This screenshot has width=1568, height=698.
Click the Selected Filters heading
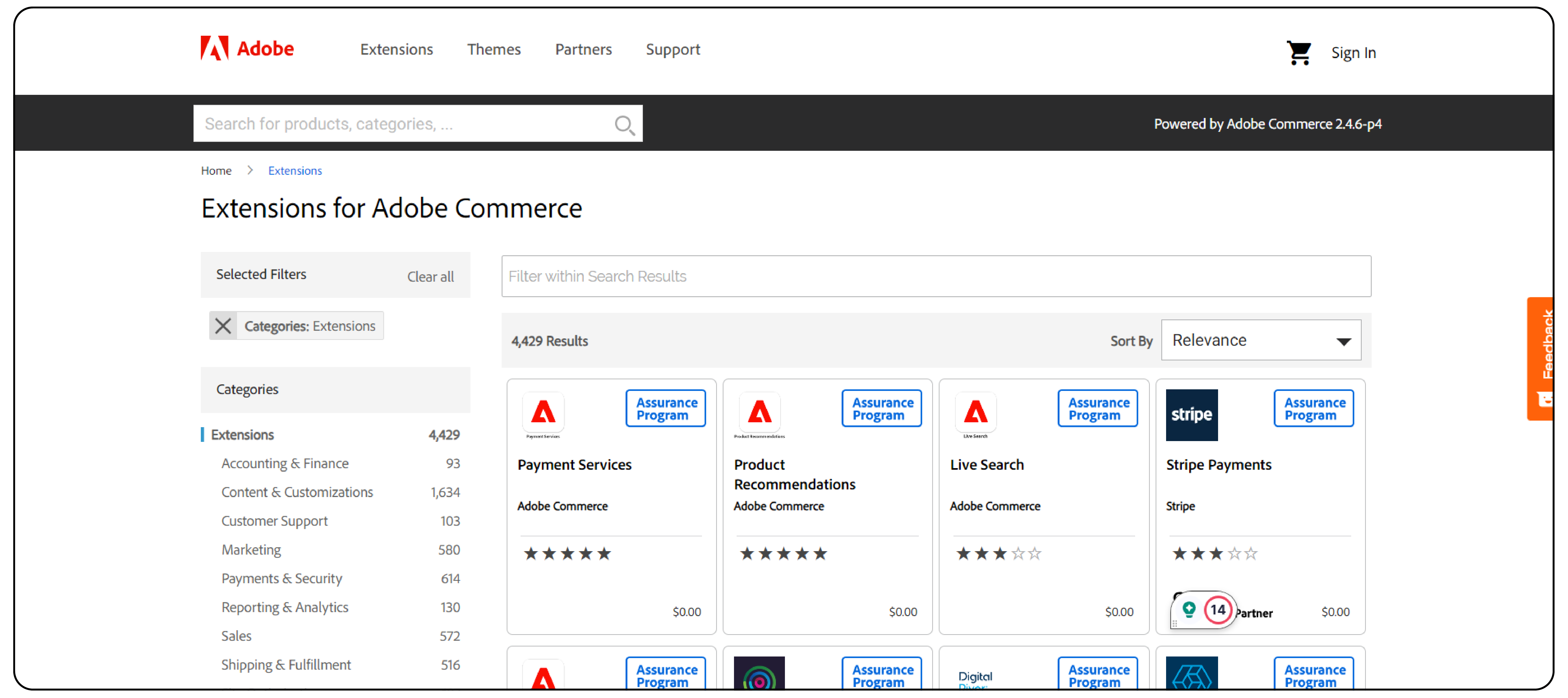261,275
